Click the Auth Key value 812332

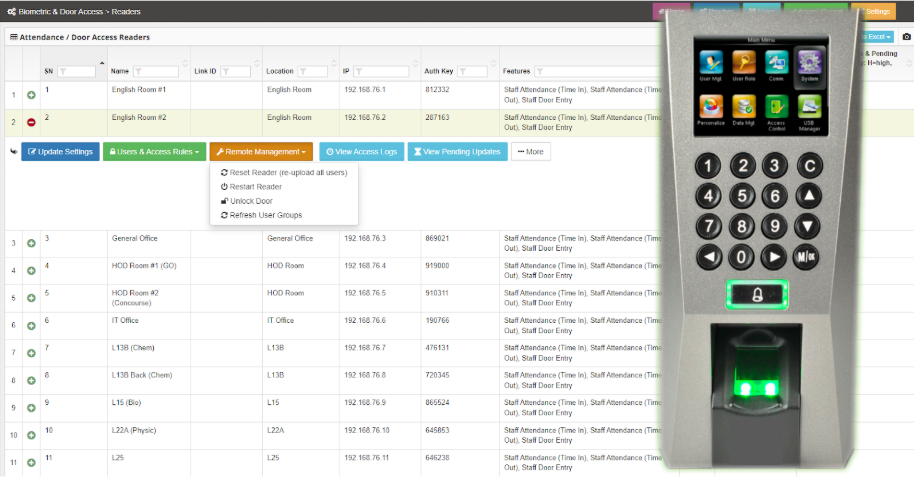click(x=437, y=90)
